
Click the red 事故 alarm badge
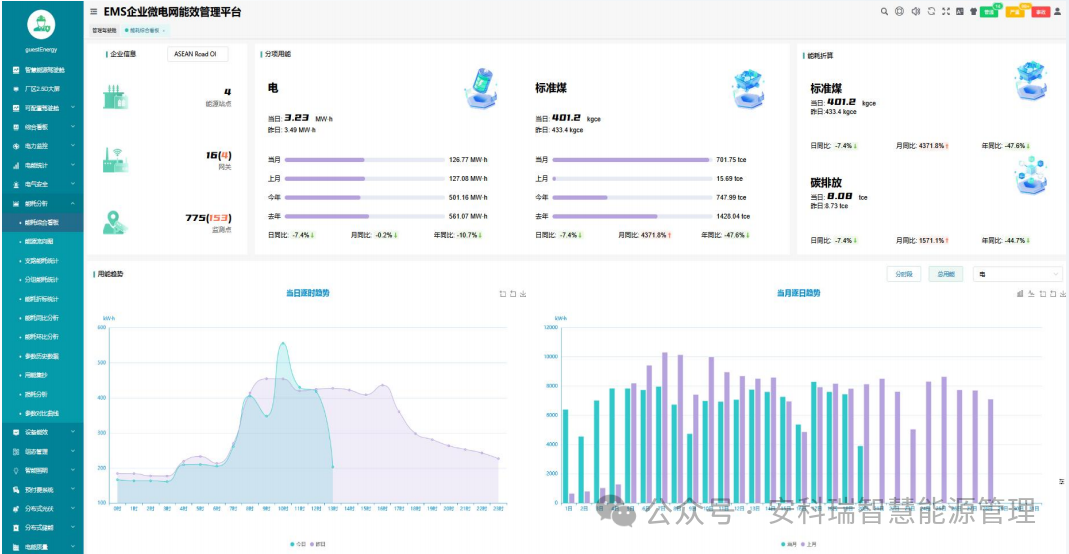click(1040, 12)
